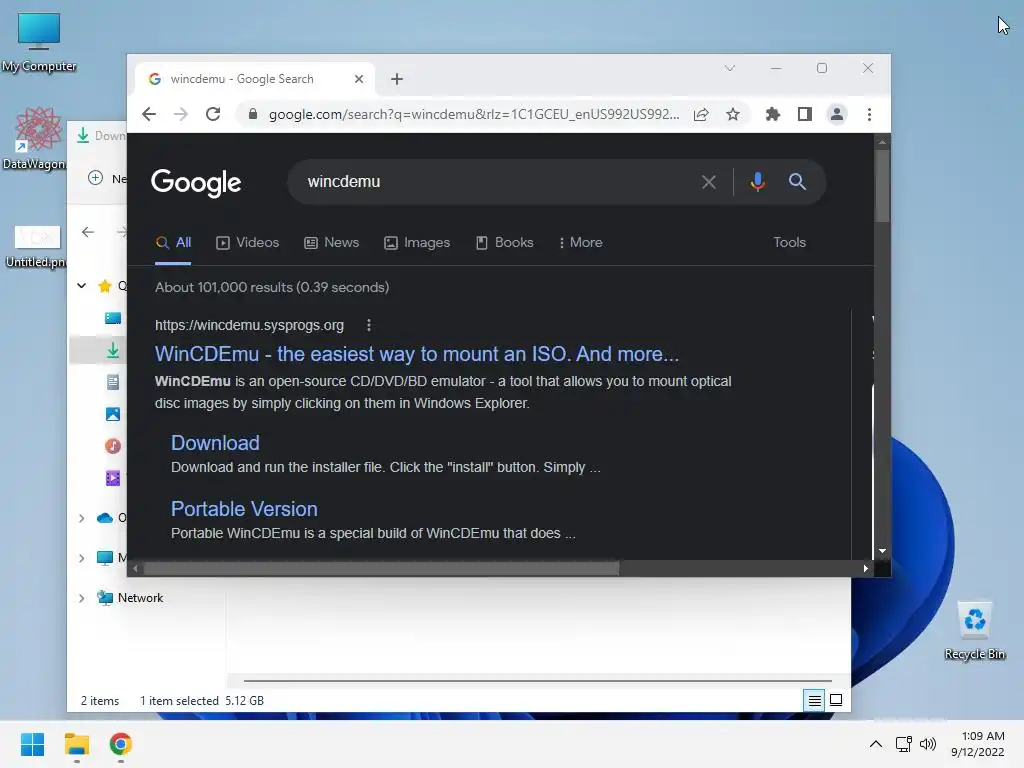
Task: View site information lock icon
Action: (253, 114)
